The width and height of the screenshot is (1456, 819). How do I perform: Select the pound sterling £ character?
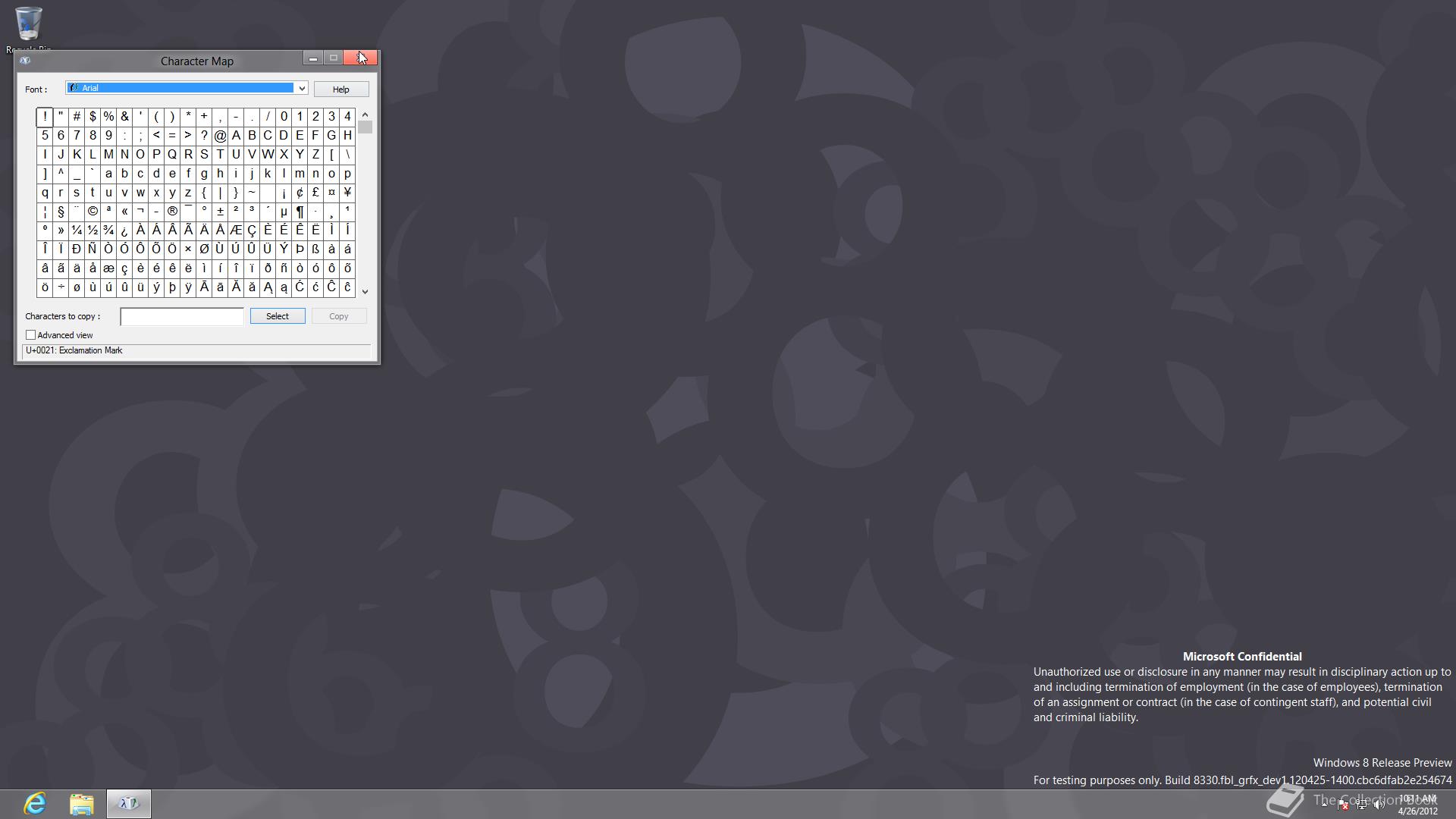point(315,193)
